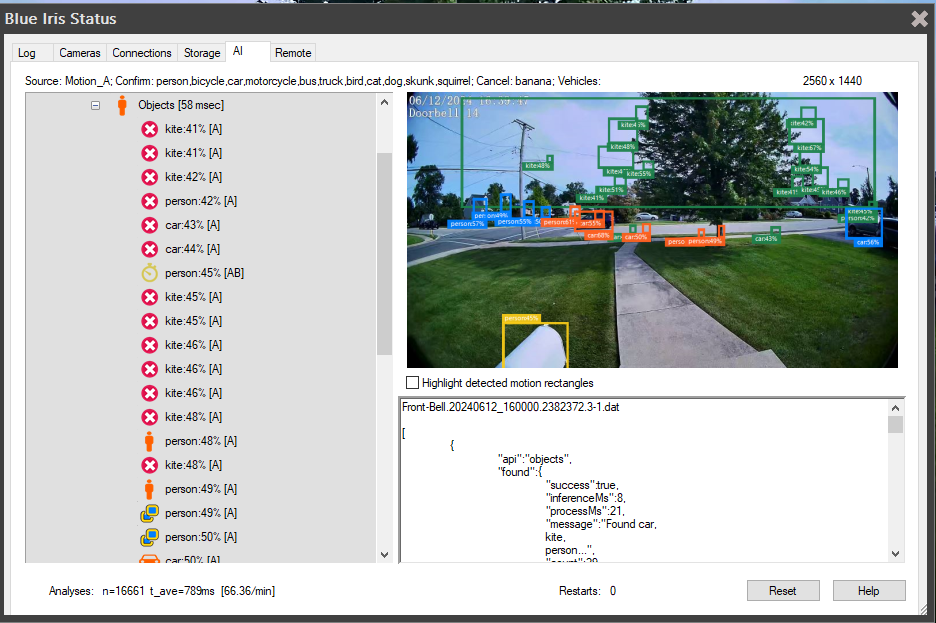This screenshot has height=623, width=936.
Task: Click the red X icon next to kite:42% [A]
Action: (x=150, y=177)
